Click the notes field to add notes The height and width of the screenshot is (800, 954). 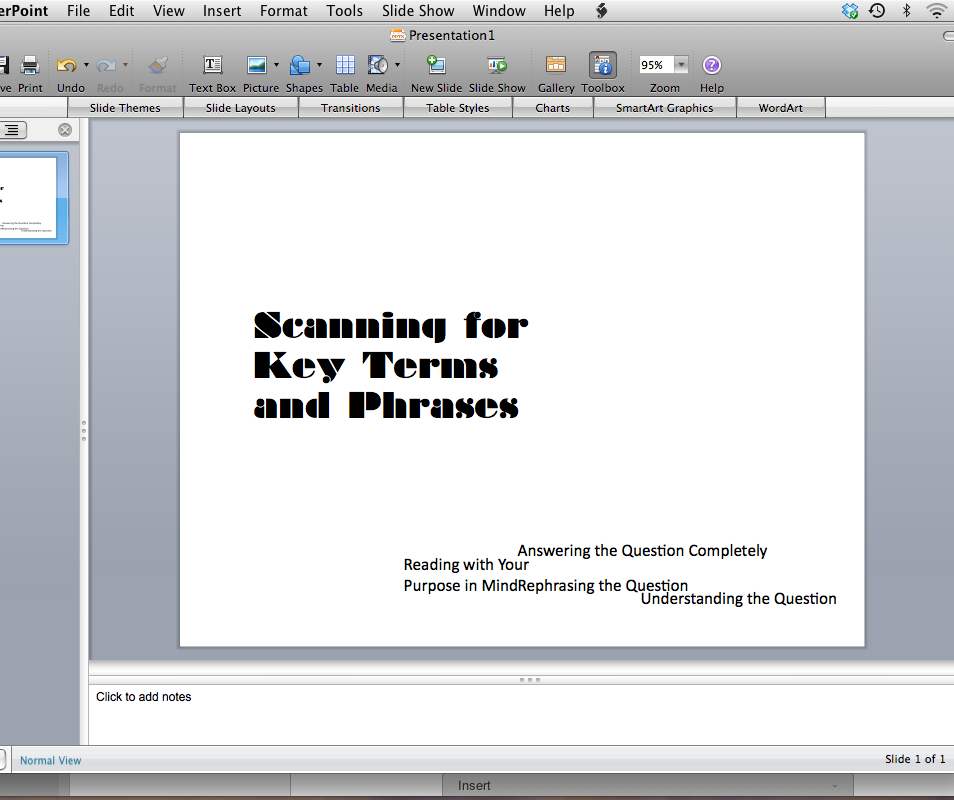500,712
